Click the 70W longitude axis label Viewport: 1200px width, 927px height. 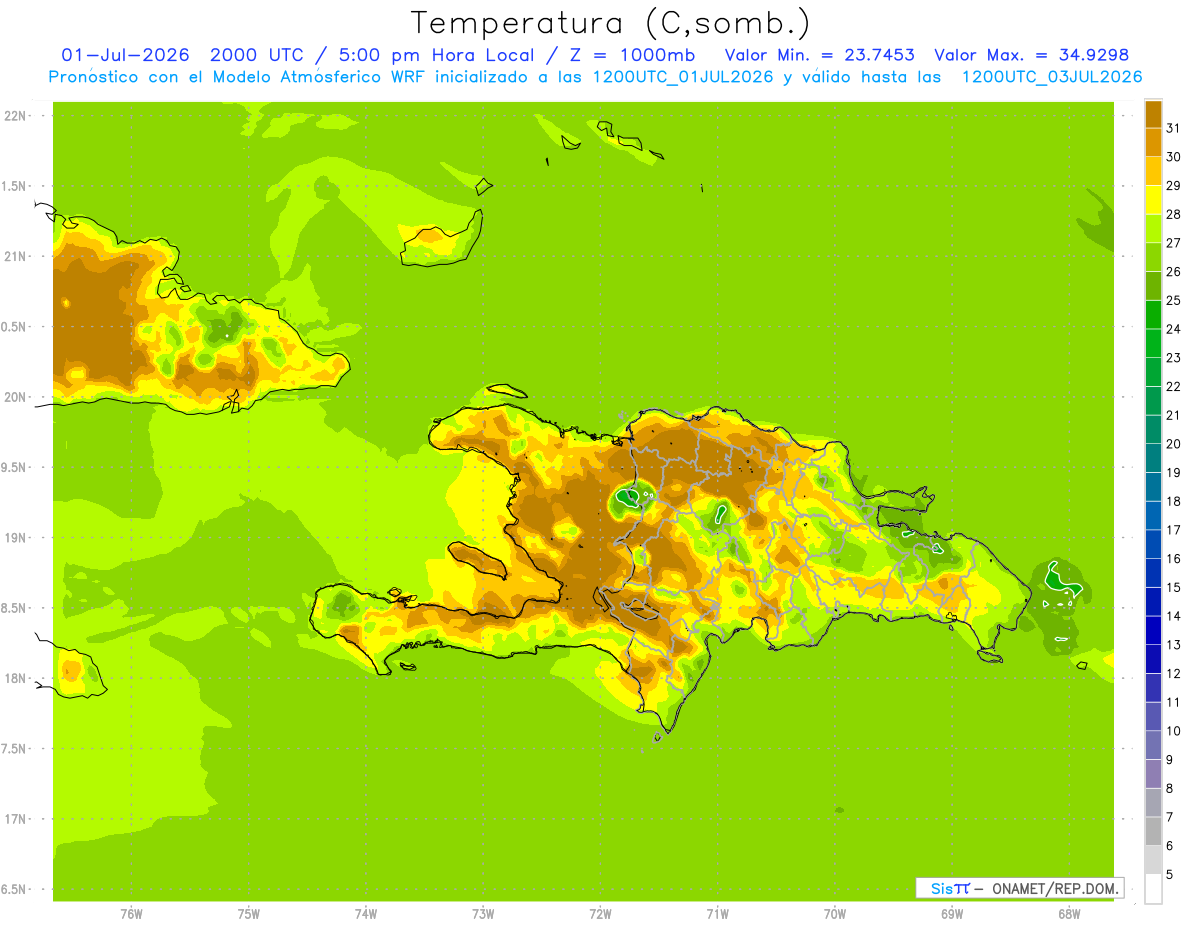coord(835,914)
